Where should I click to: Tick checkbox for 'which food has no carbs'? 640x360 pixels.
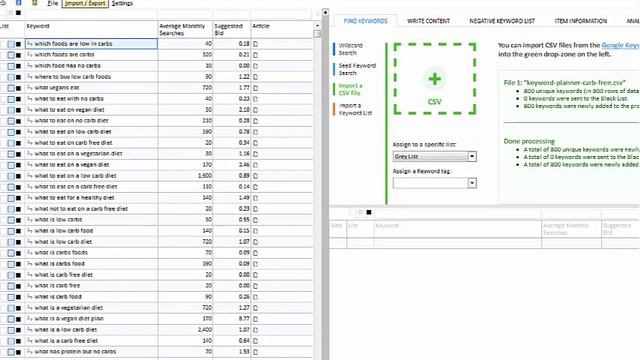point(11,66)
